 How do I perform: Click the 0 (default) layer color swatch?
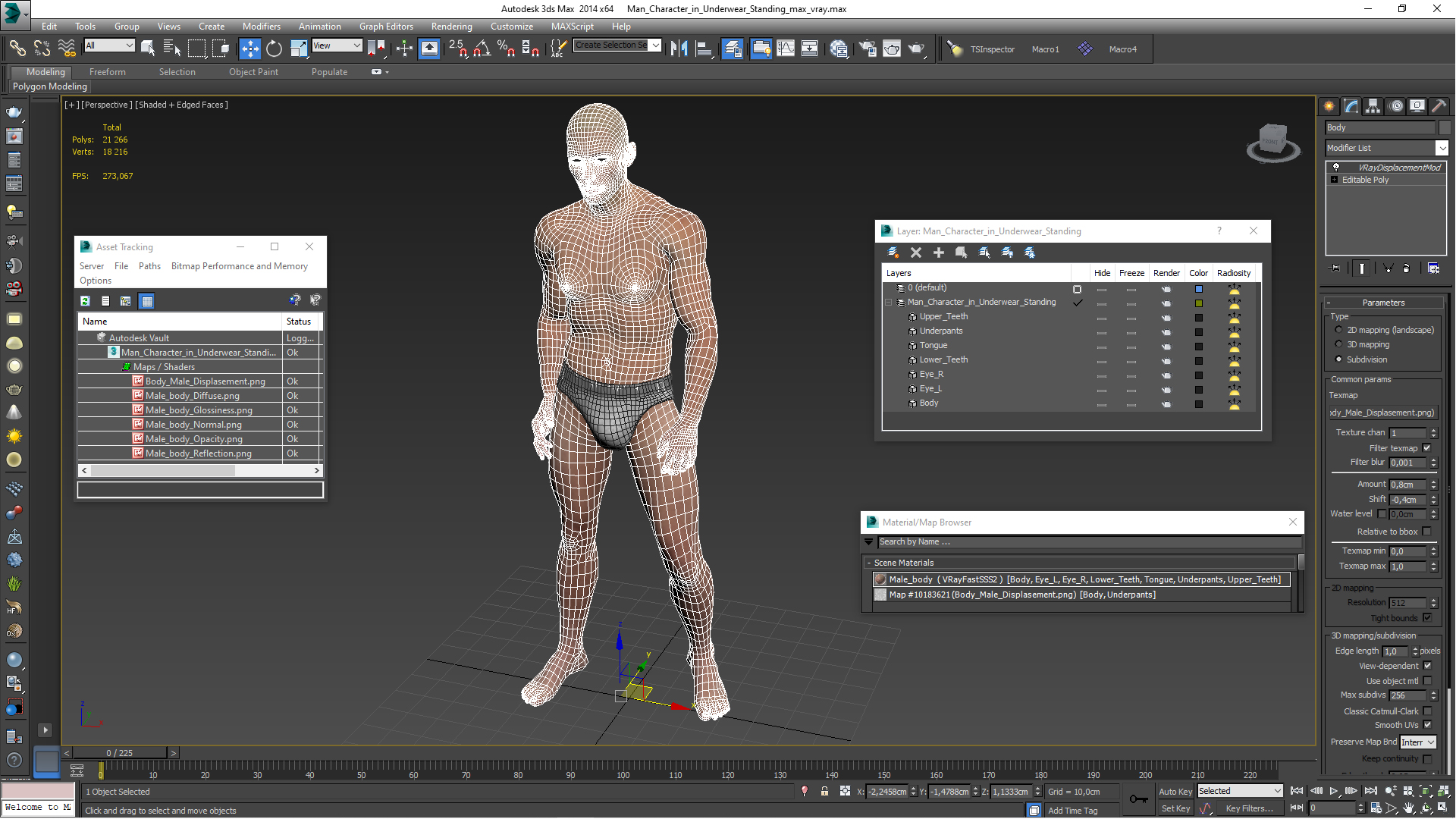1199,289
